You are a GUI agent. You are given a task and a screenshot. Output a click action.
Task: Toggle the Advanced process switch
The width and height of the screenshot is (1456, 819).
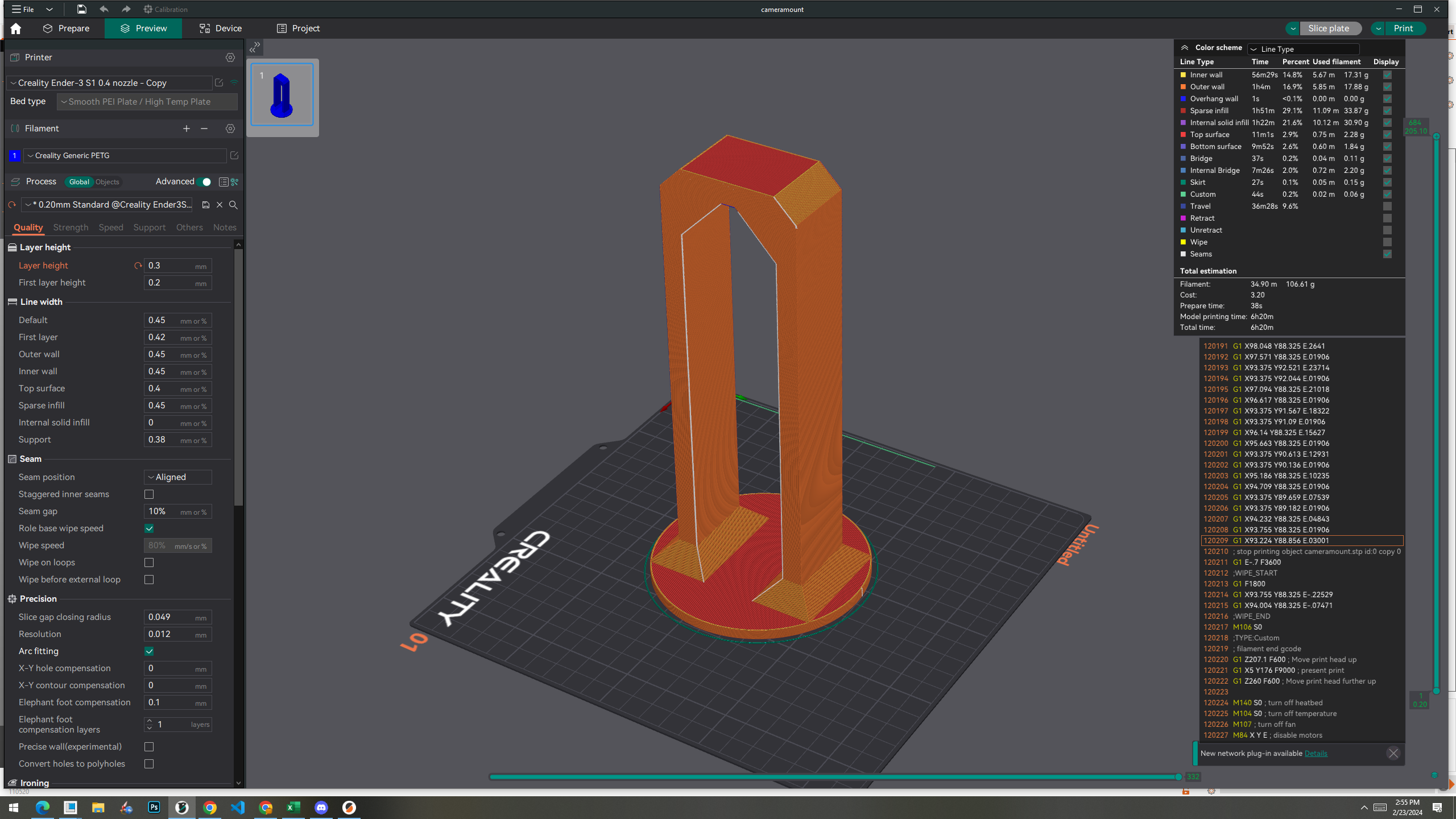coord(205,181)
